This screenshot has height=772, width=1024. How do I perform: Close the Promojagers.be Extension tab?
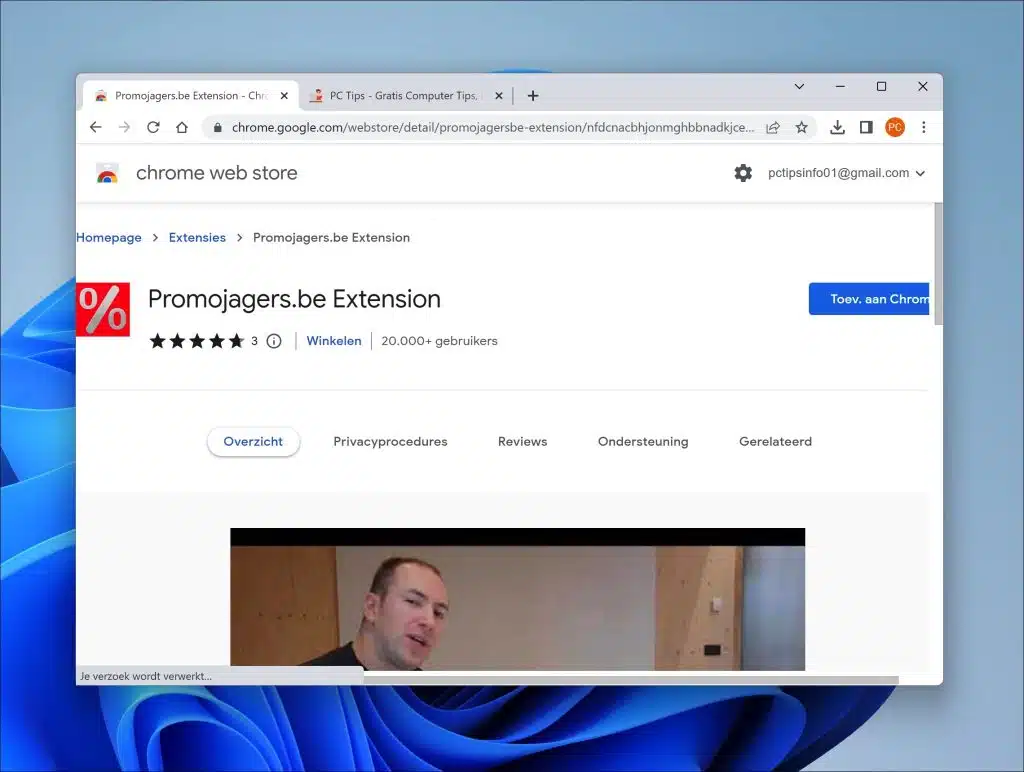point(284,96)
